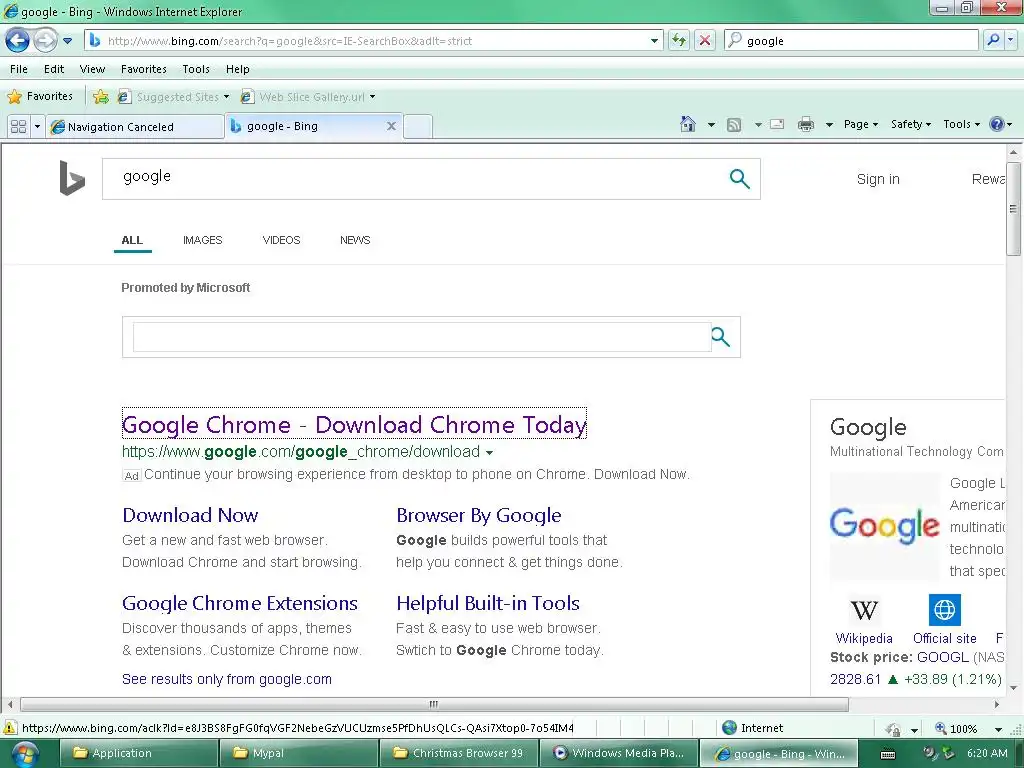
Task: Expand the Print dropdown arrow
Action: [x=829, y=124]
